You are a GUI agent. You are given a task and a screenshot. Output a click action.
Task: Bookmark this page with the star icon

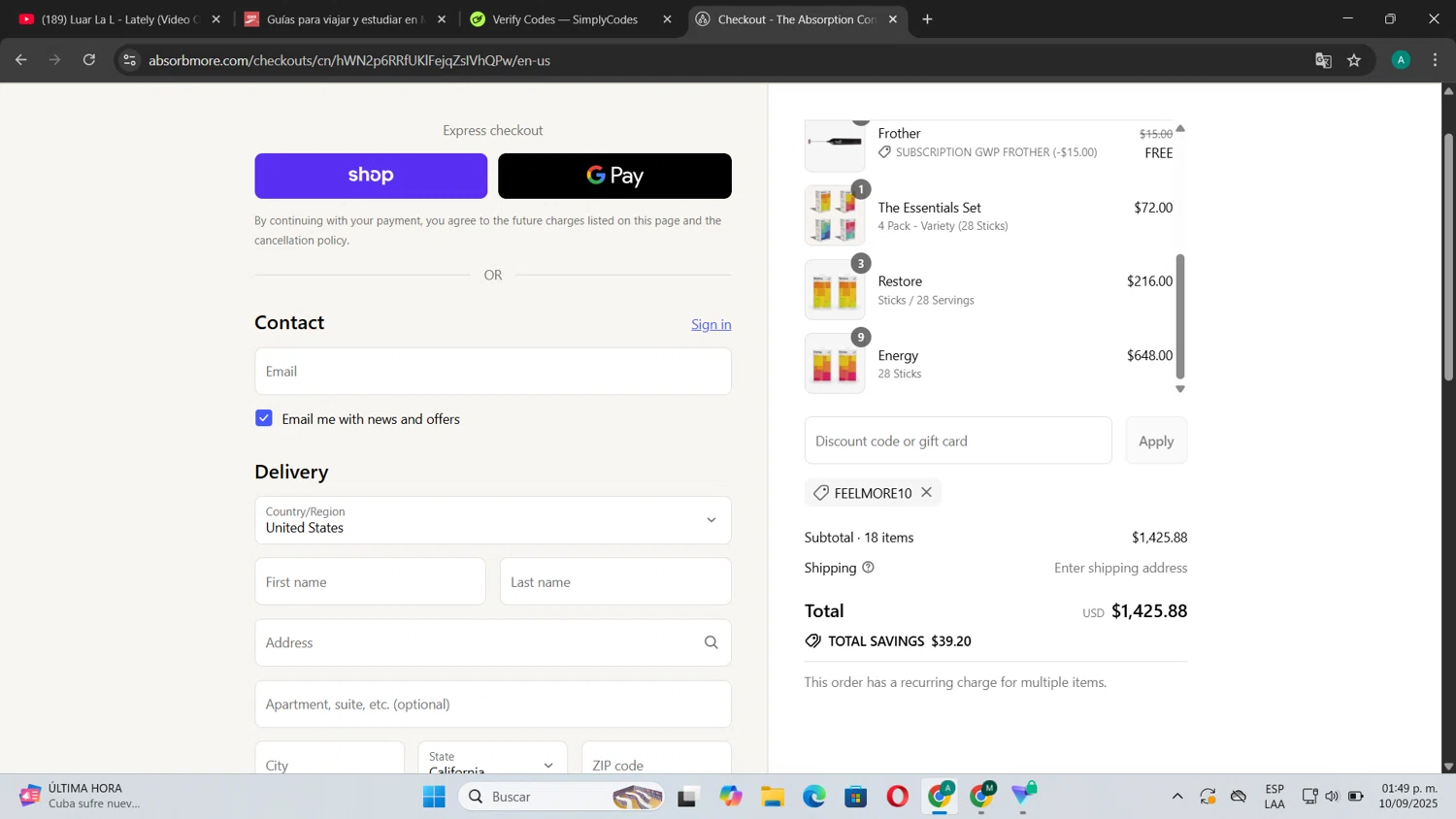pos(1354,60)
